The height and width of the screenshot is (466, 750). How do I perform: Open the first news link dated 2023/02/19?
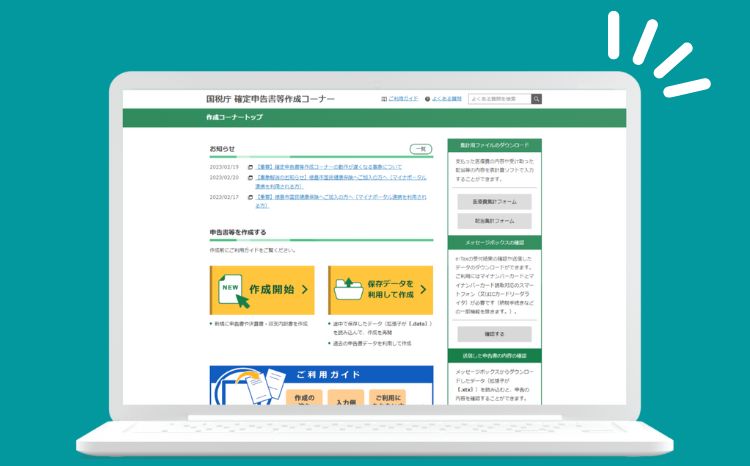coord(329,167)
